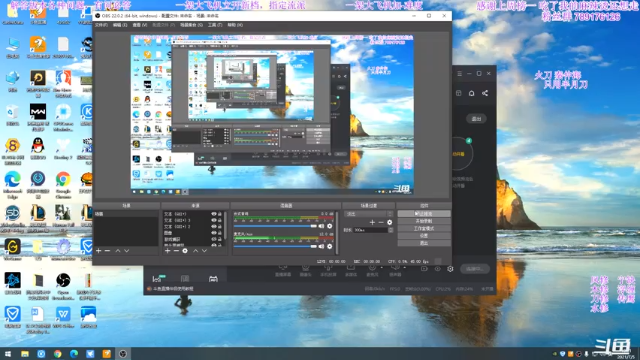Image resolution: width=640 pixels, height=360 pixels.
Task: Toggle the lock on the first text source
Action: pyautogui.click(x=220, y=214)
